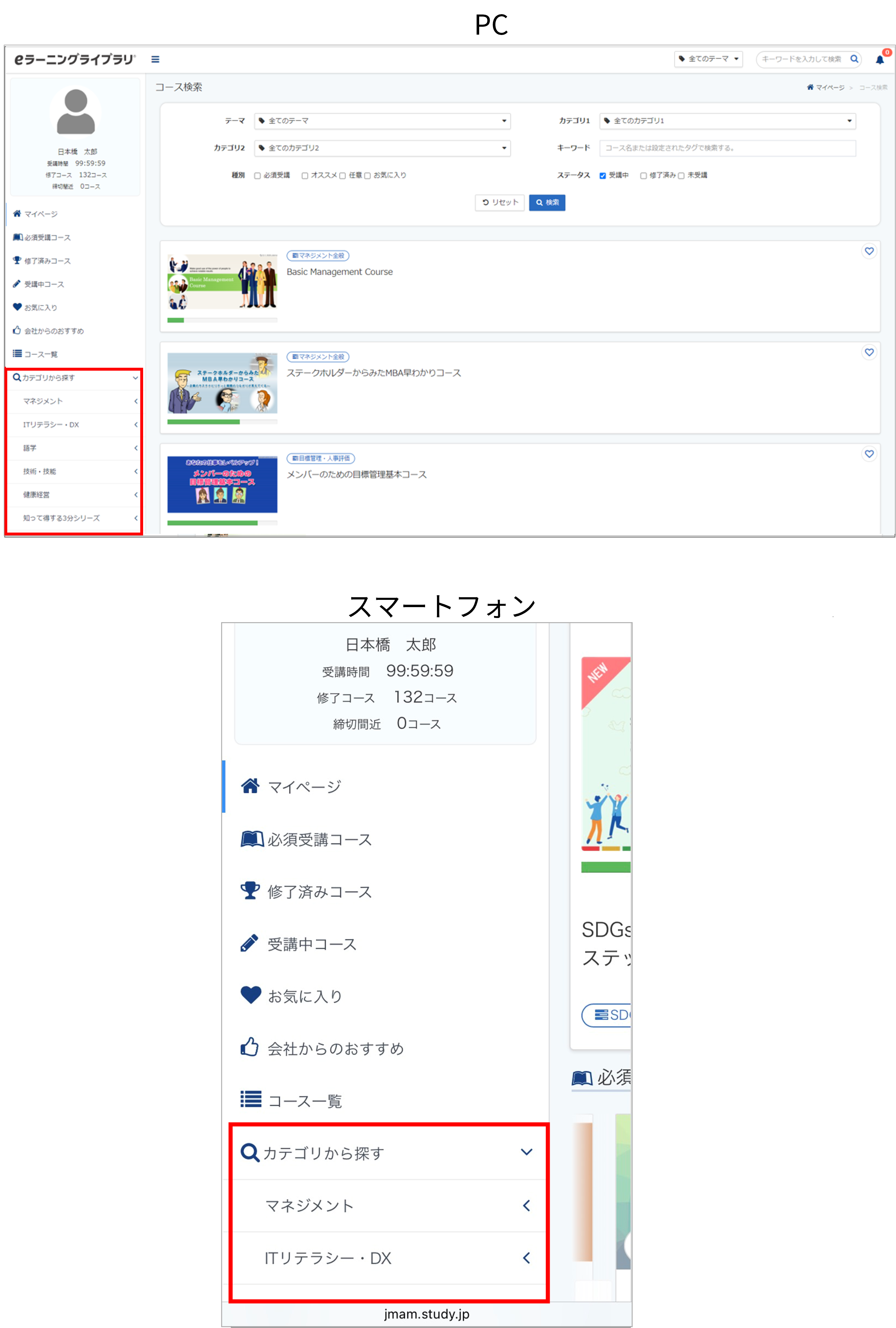
Task: Click ステークホルダー MBA course progress bar
Action: coord(222,422)
